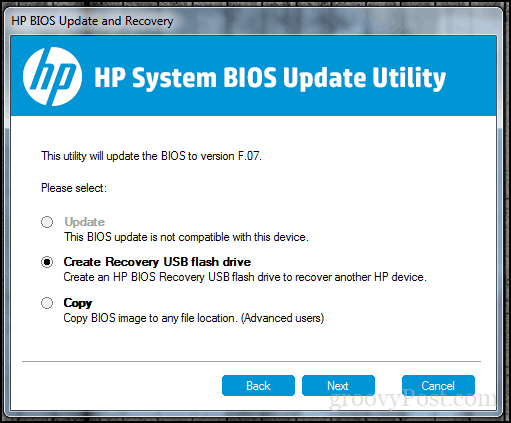Click the HP logo in the banner
Image resolution: width=511 pixels, height=423 pixels.
pyautogui.click(x=52, y=77)
